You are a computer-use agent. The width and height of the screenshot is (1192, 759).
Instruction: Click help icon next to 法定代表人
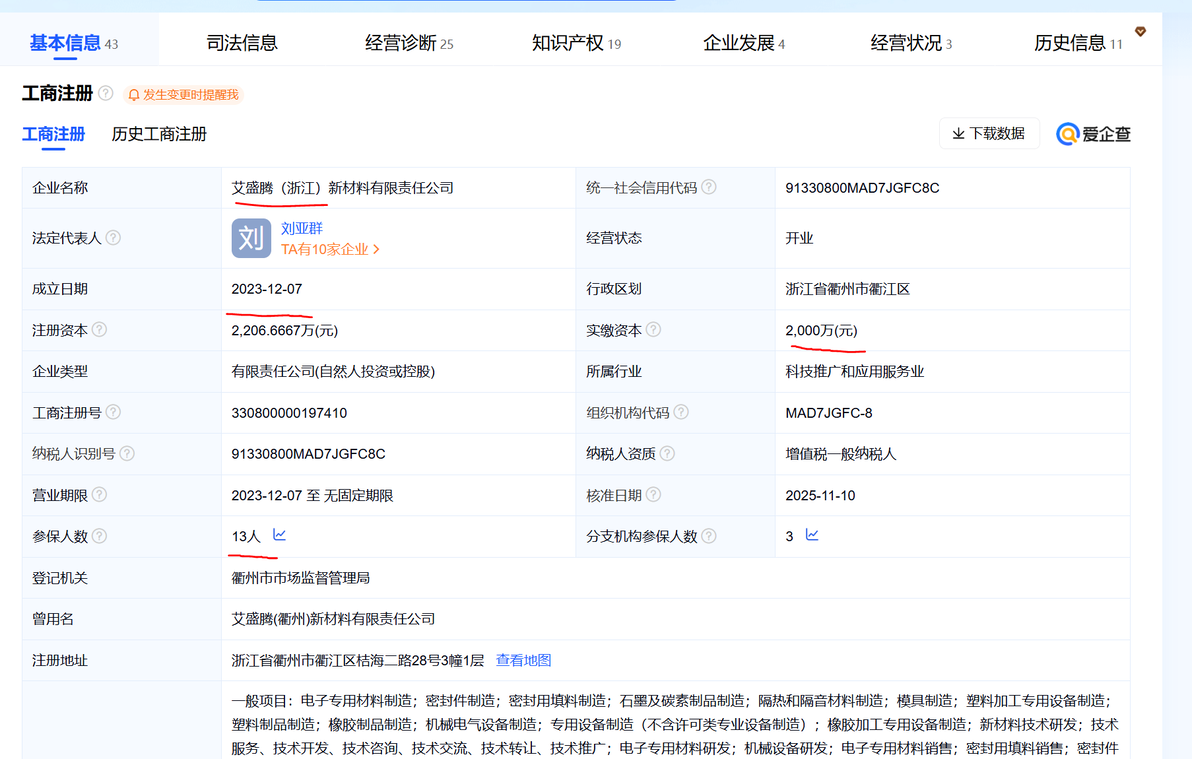[113, 238]
